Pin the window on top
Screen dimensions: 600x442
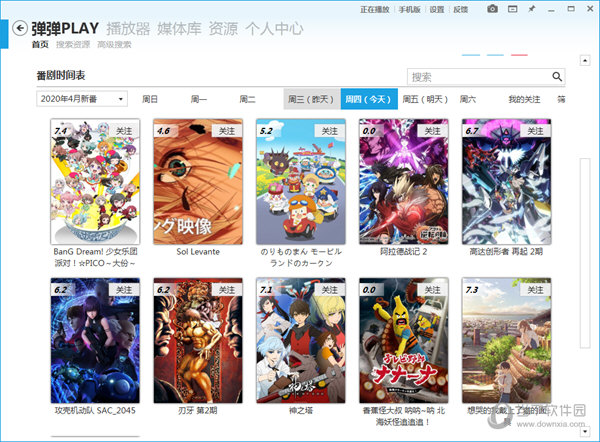(x=532, y=9)
